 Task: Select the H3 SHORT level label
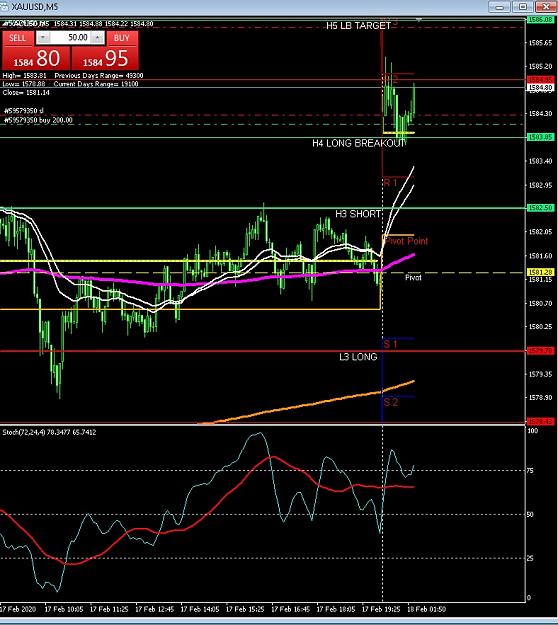pyautogui.click(x=358, y=214)
